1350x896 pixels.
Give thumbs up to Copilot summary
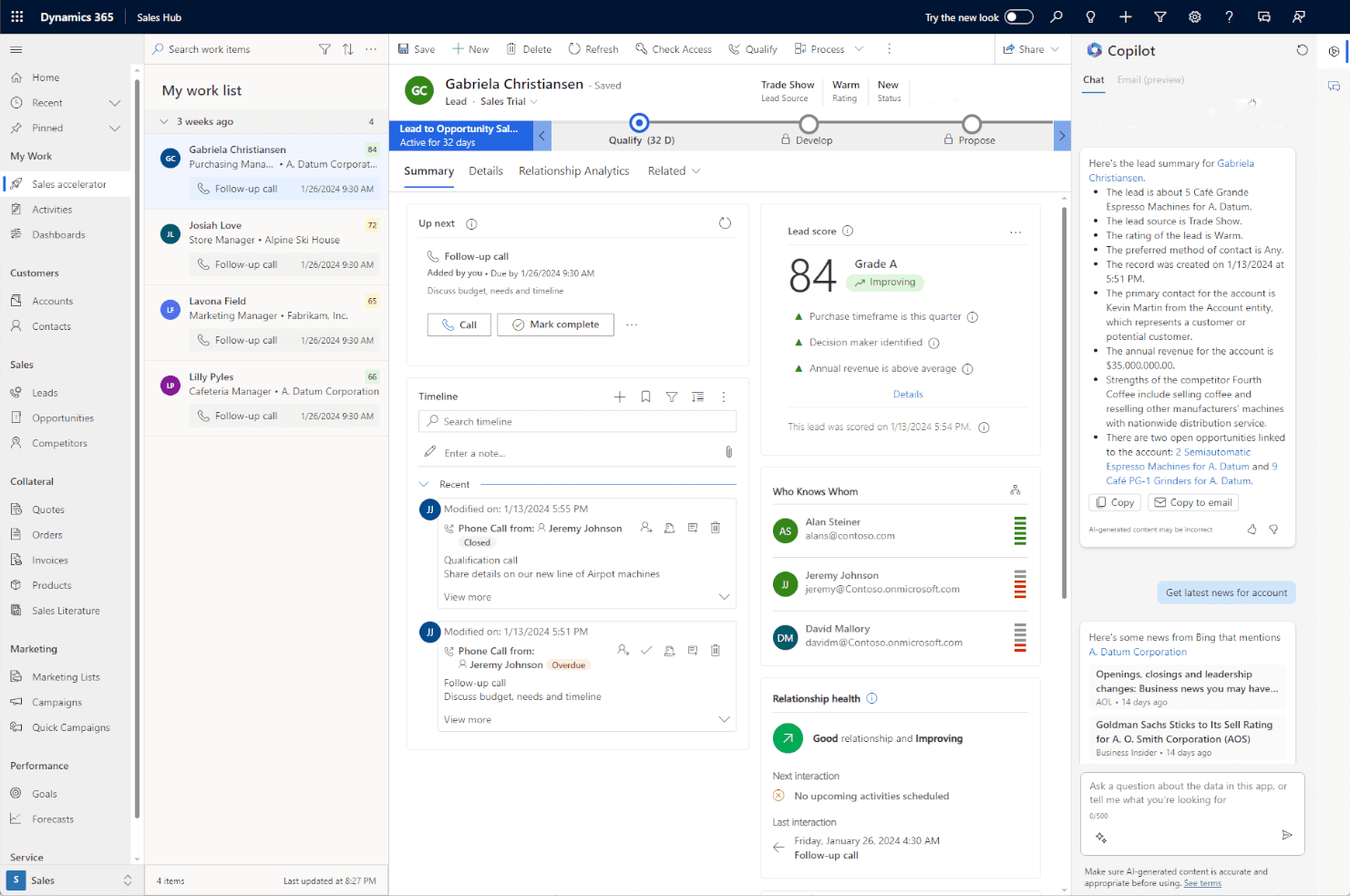tap(1252, 529)
